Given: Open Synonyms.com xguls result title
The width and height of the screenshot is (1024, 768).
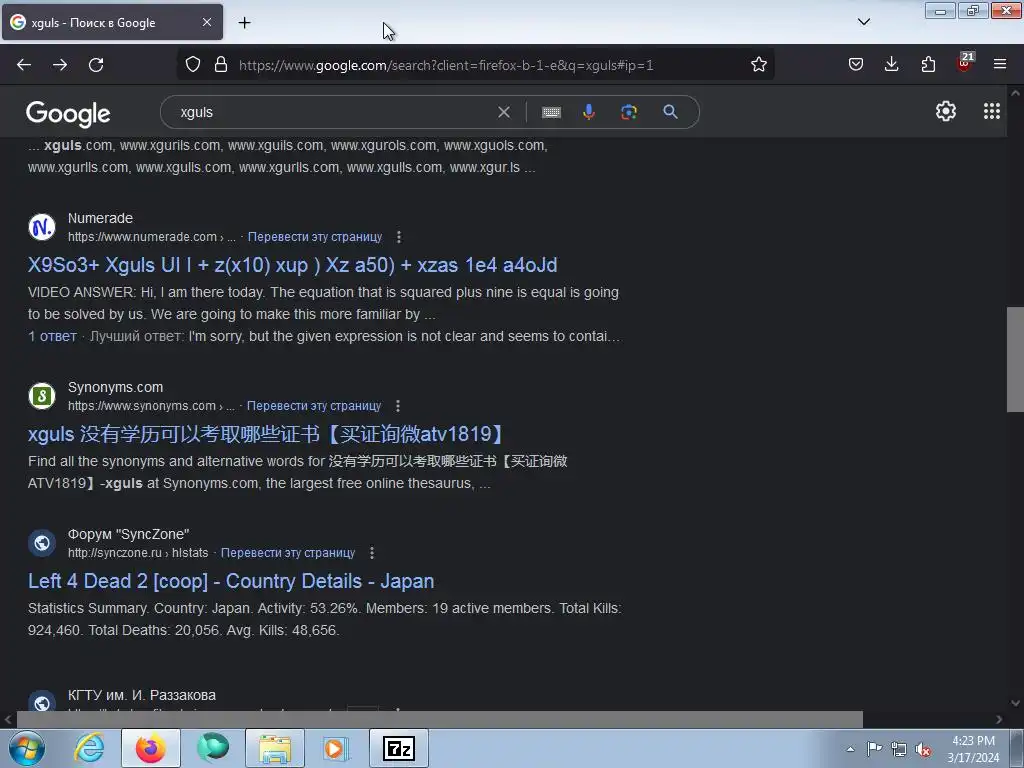Looking at the screenshot, I should tap(267, 434).
